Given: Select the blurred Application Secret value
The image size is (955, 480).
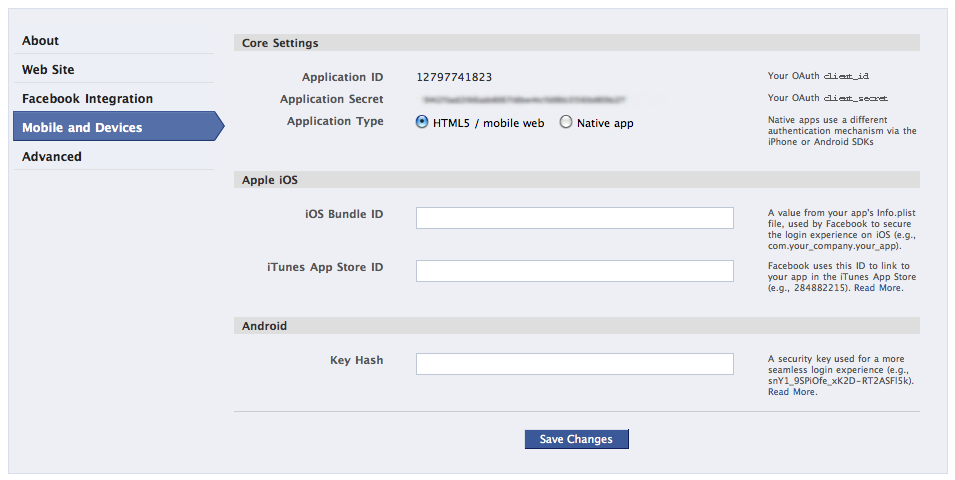Looking at the screenshot, I should coord(524,99).
